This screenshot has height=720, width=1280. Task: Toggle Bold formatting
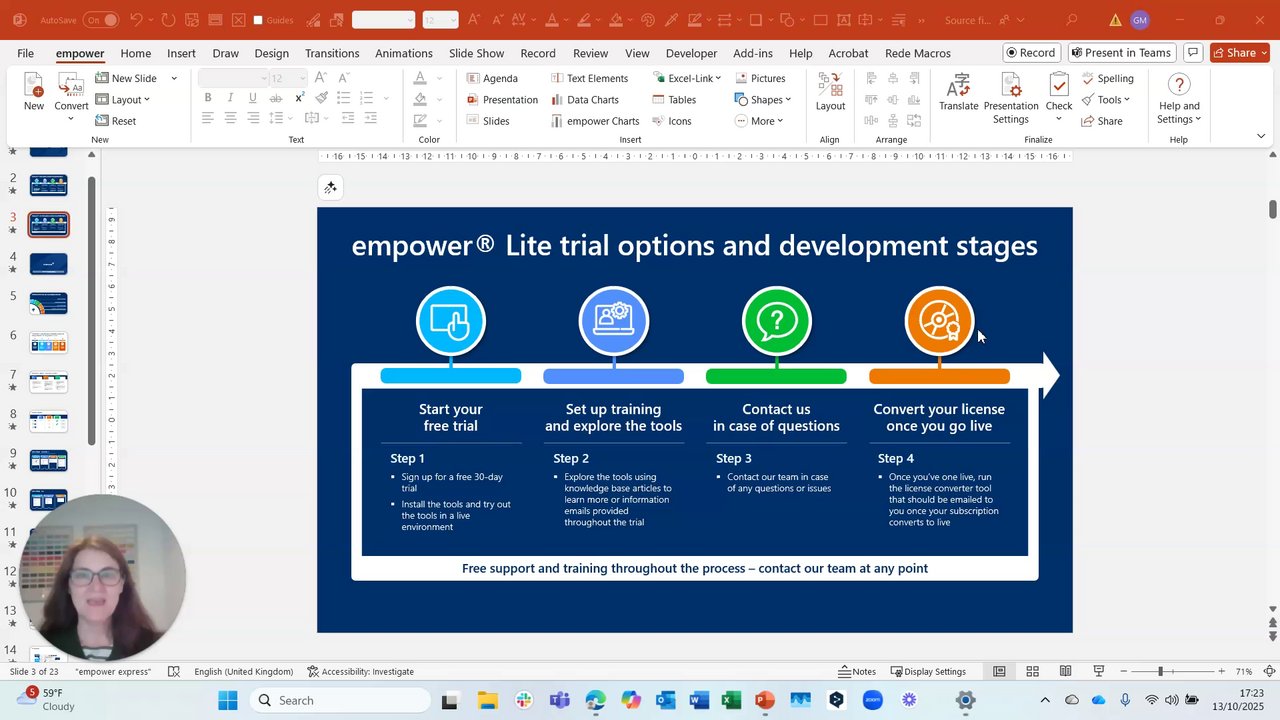coord(208,98)
